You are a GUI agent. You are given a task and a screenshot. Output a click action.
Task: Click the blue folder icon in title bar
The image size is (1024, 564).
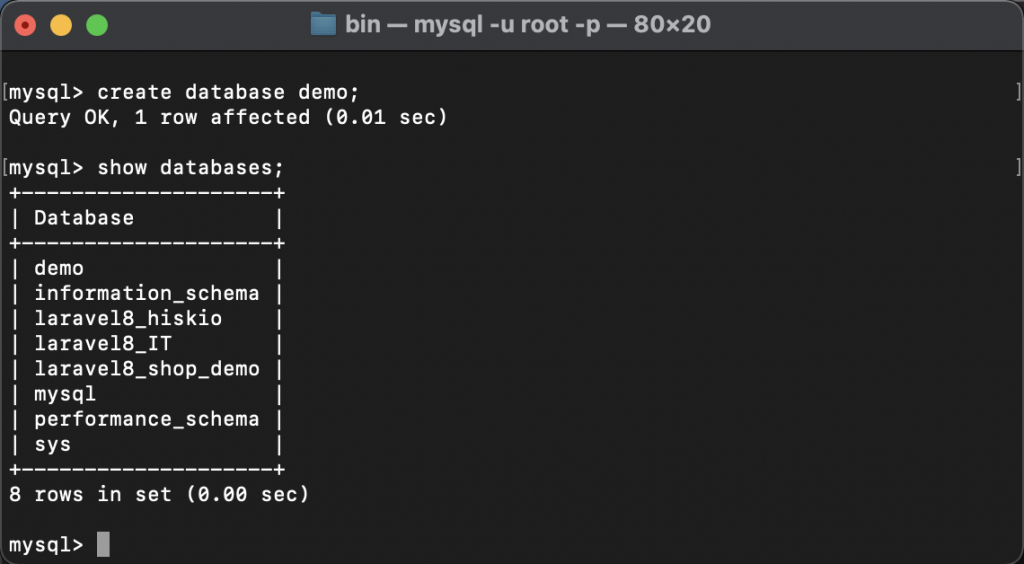(x=323, y=24)
